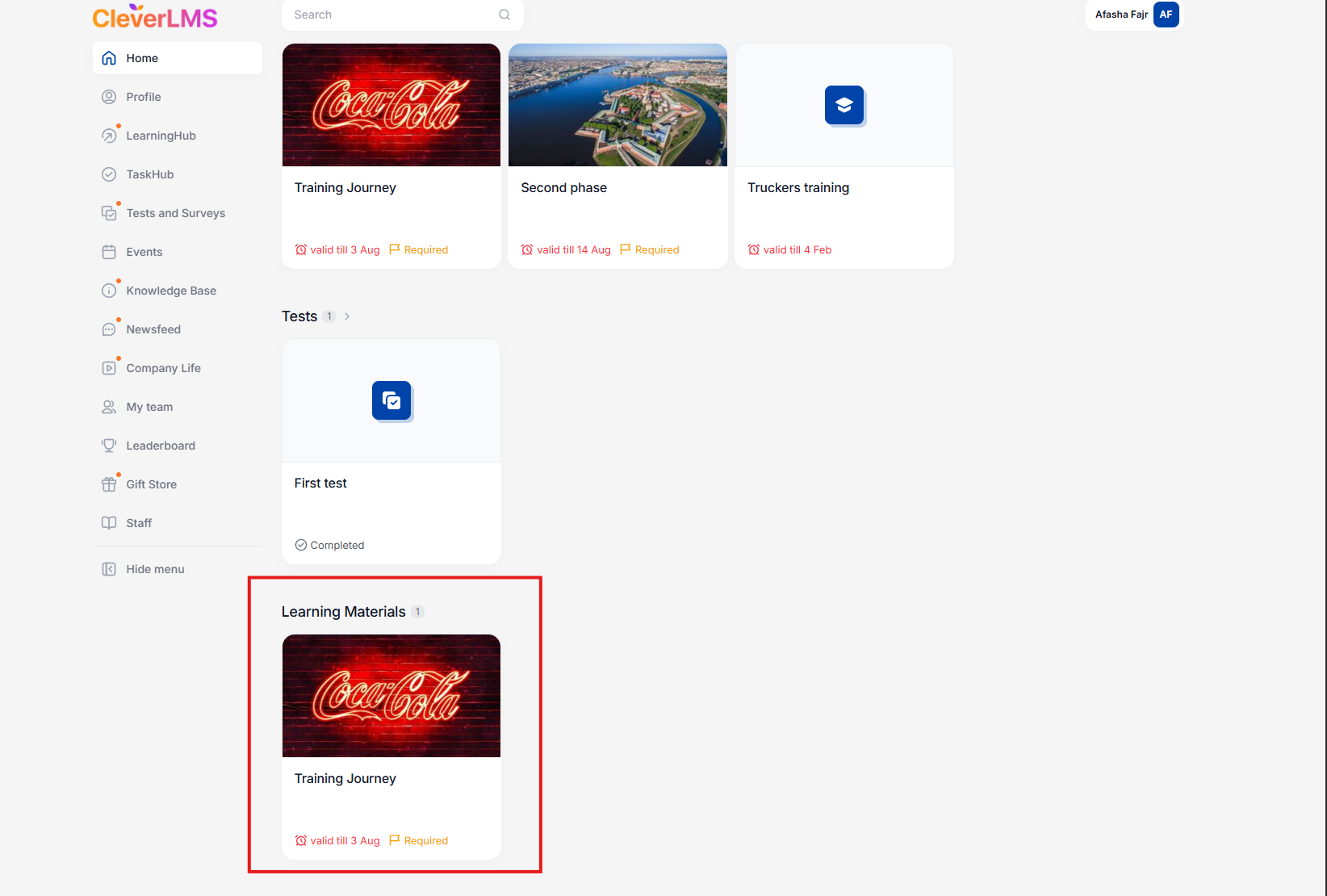Image resolution: width=1327 pixels, height=896 pixels.
Task: Expand the Tests section chevron
Action: point(347,316)
